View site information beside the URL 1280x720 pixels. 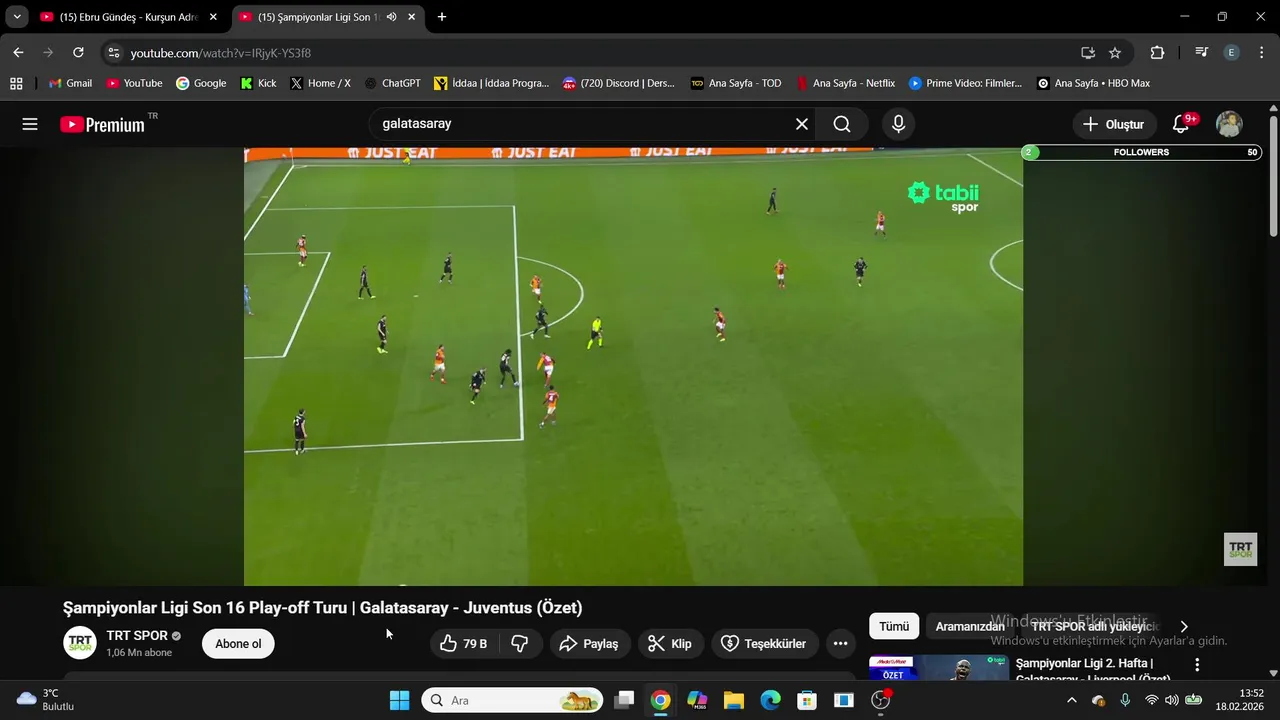click(x=114, y=53)
